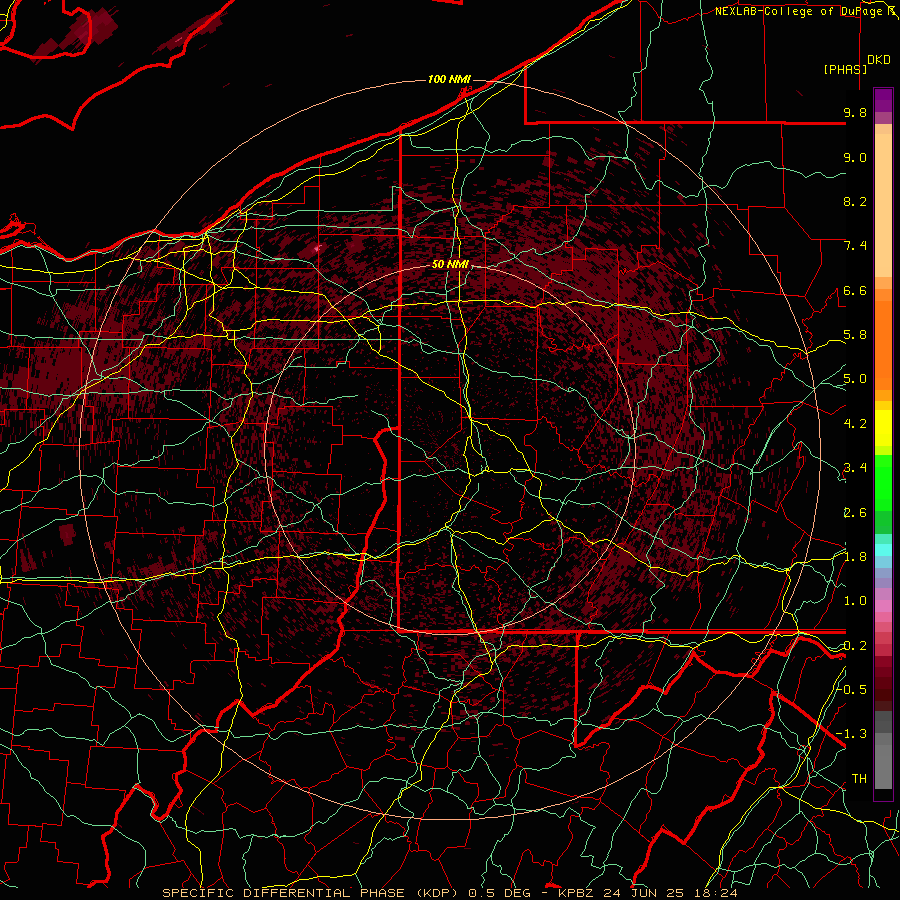The width and height of the screenshot is (900, 900).
Task: Click the 6.6 scale tick label
Action: coord(855,290)
